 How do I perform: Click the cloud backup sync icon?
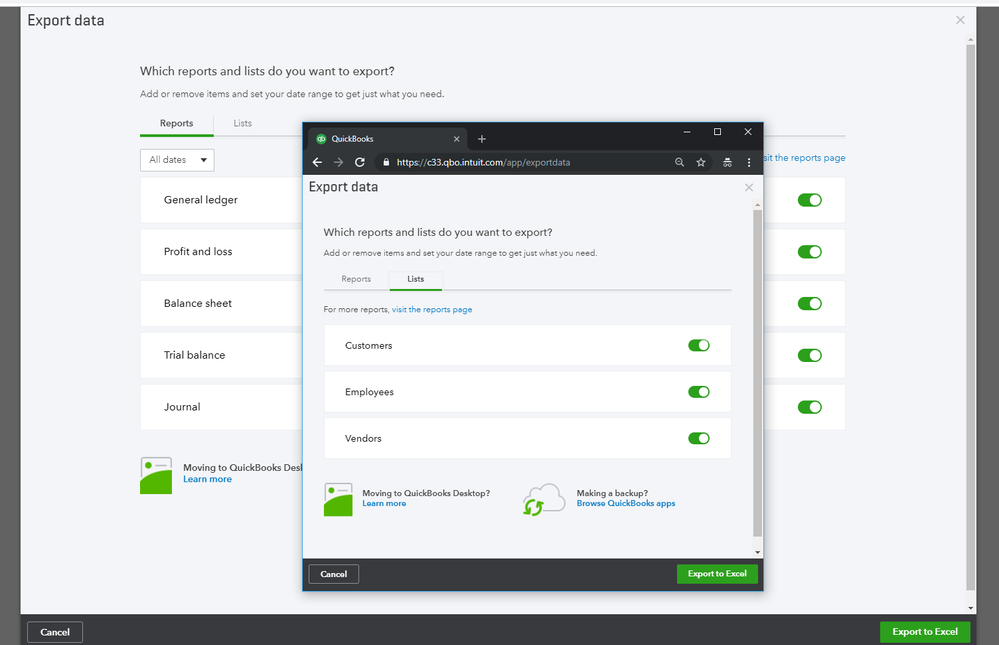tap(543, 499)
